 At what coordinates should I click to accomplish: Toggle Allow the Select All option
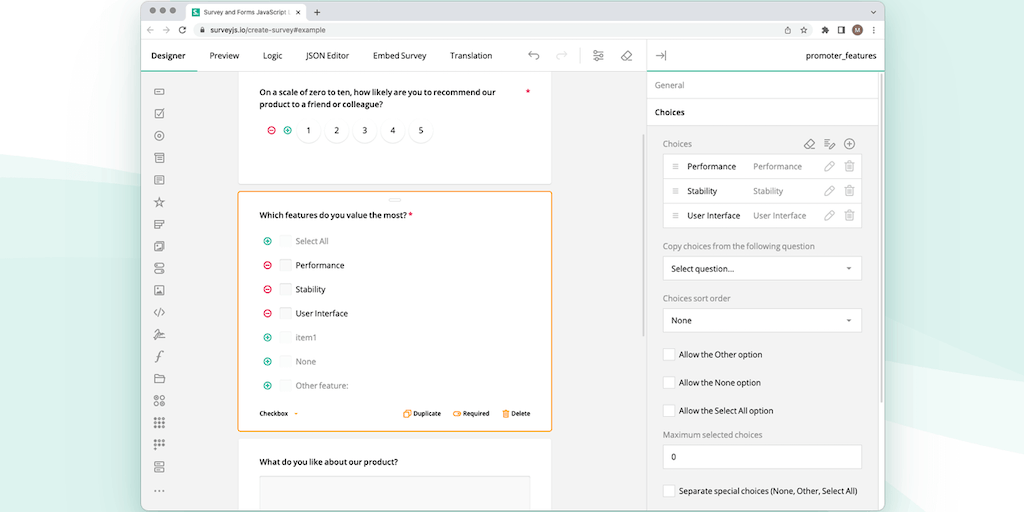click(x=669, y=411)
